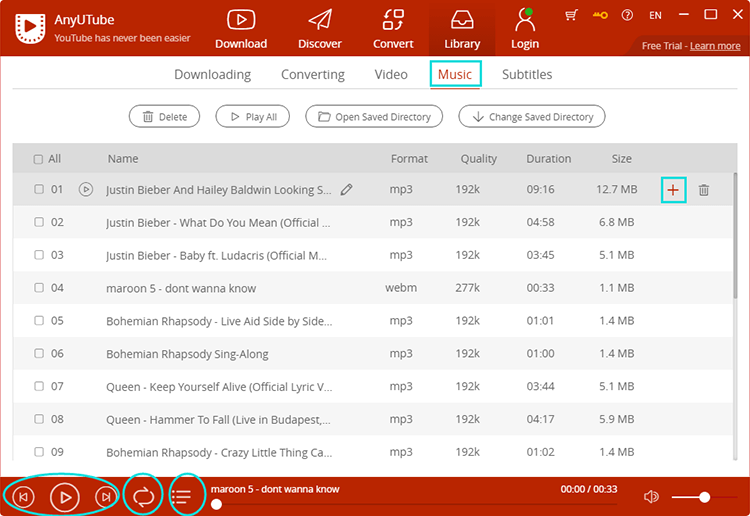750x516 pixels.
Task: Click the Delete button
Action: 164,117
